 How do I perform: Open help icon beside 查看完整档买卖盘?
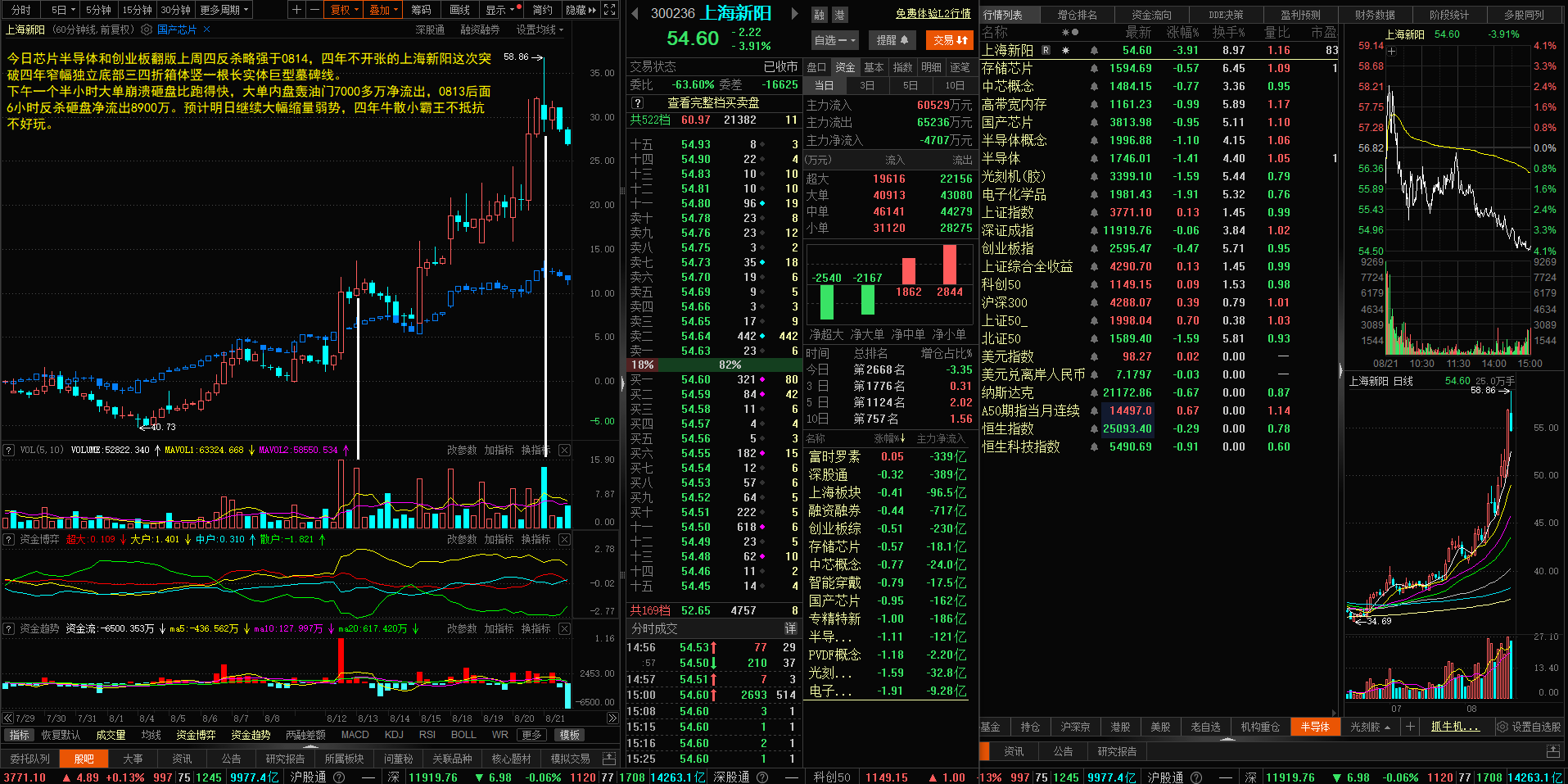pos(638,102)
